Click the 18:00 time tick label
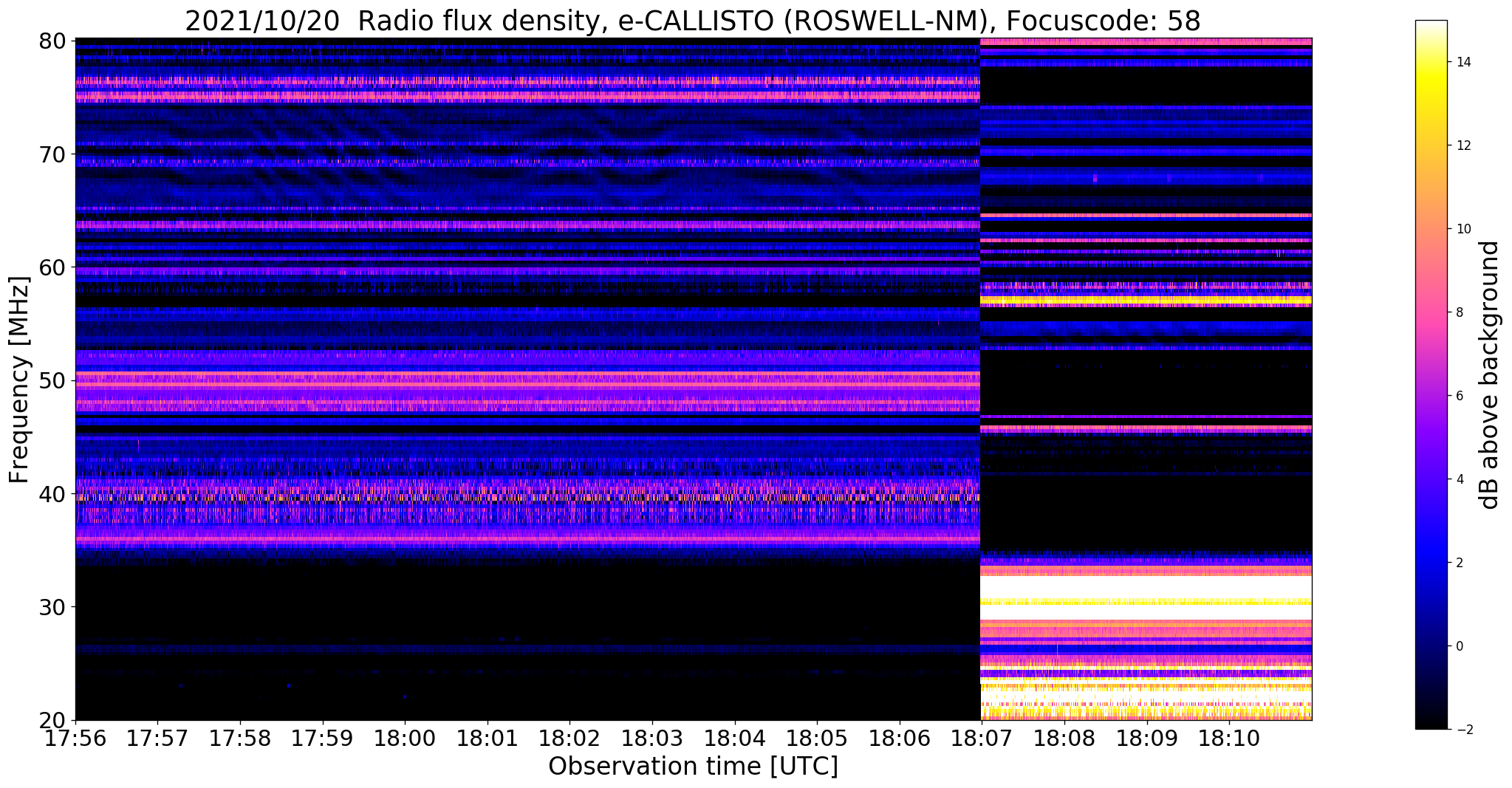Viewport: 1512px width, 788px height. (405, 739)
